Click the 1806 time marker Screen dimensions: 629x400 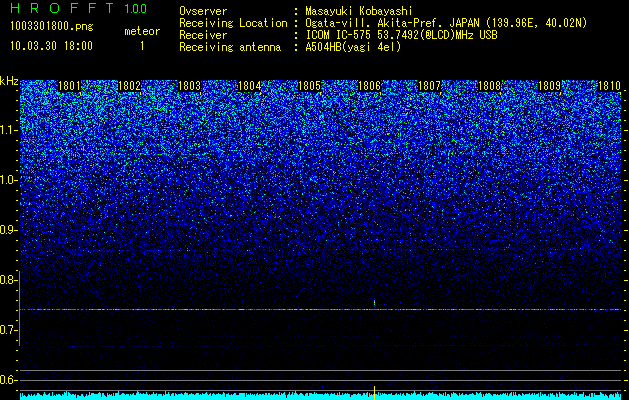(x=369, y=86)
